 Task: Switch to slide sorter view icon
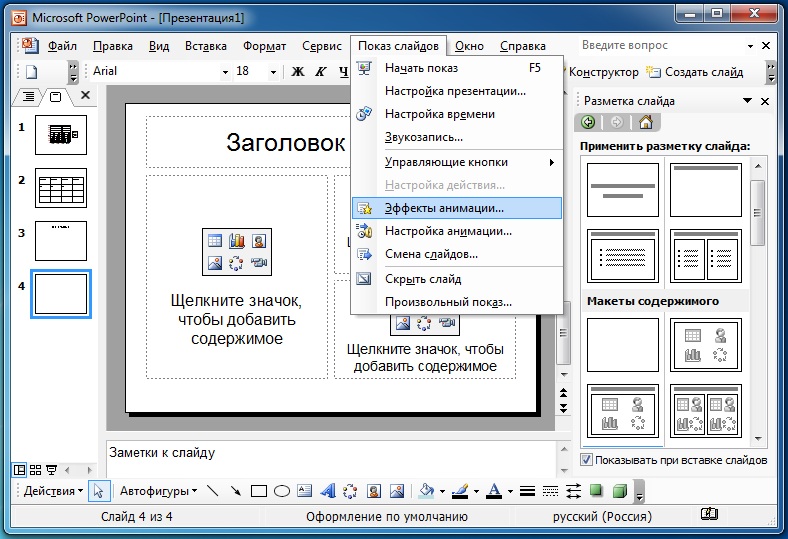pos(36,469)
